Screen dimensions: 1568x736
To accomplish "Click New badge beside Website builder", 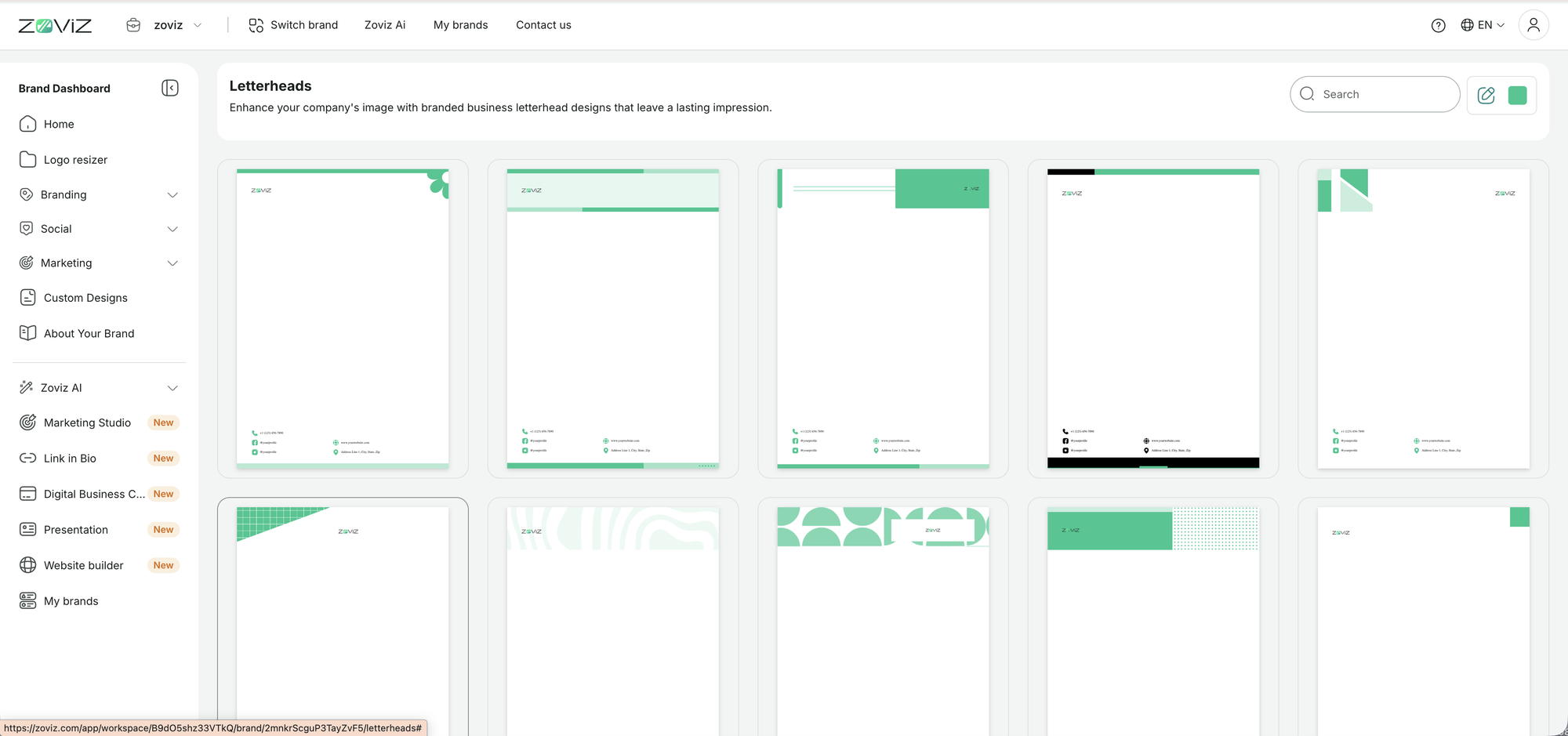I will (x=163, y=565).
